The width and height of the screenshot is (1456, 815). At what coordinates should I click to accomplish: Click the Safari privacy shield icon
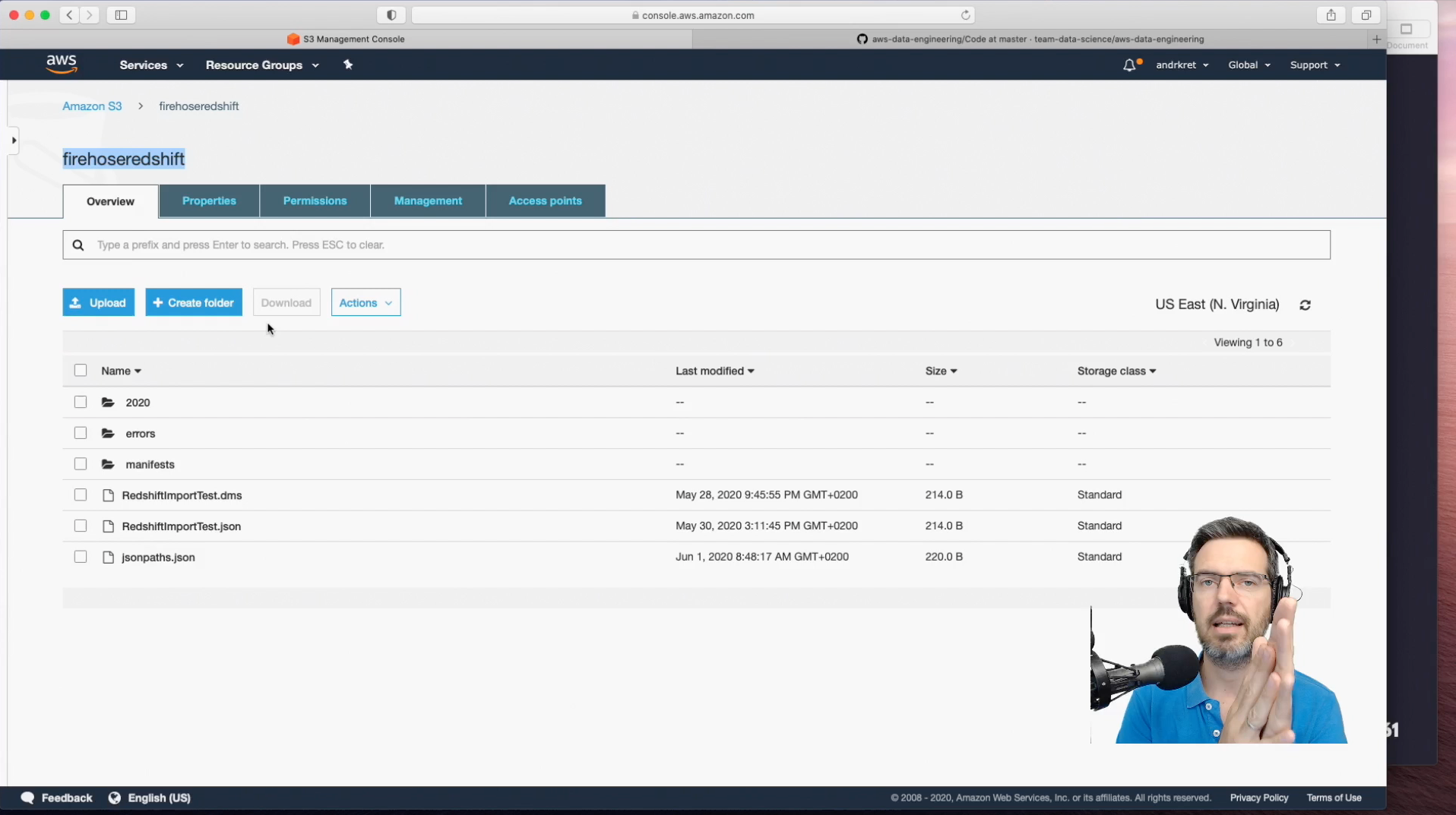pyautogui.click(x=391, y=14)
